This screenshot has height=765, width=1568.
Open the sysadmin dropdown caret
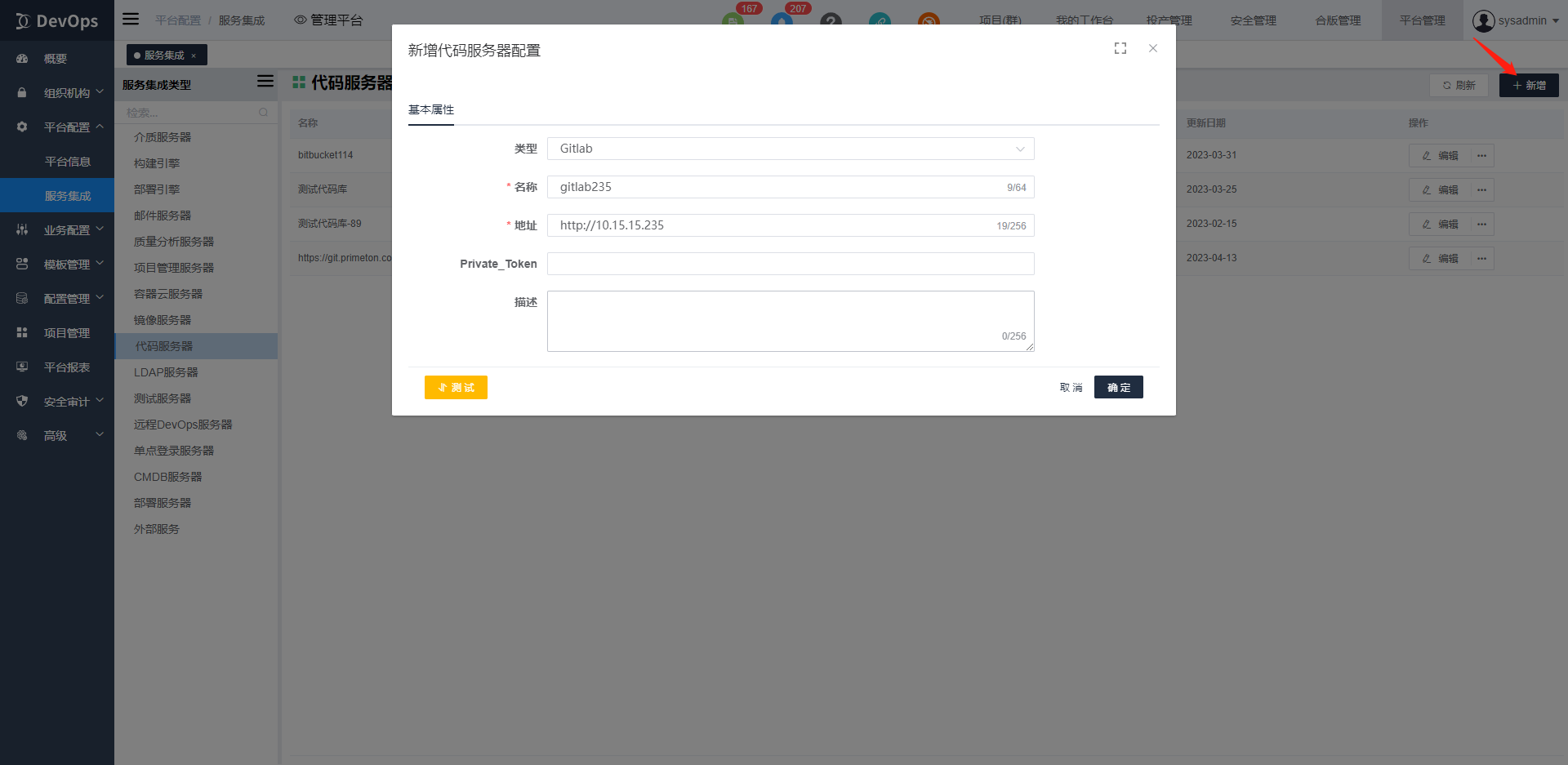click(1555, 21)
